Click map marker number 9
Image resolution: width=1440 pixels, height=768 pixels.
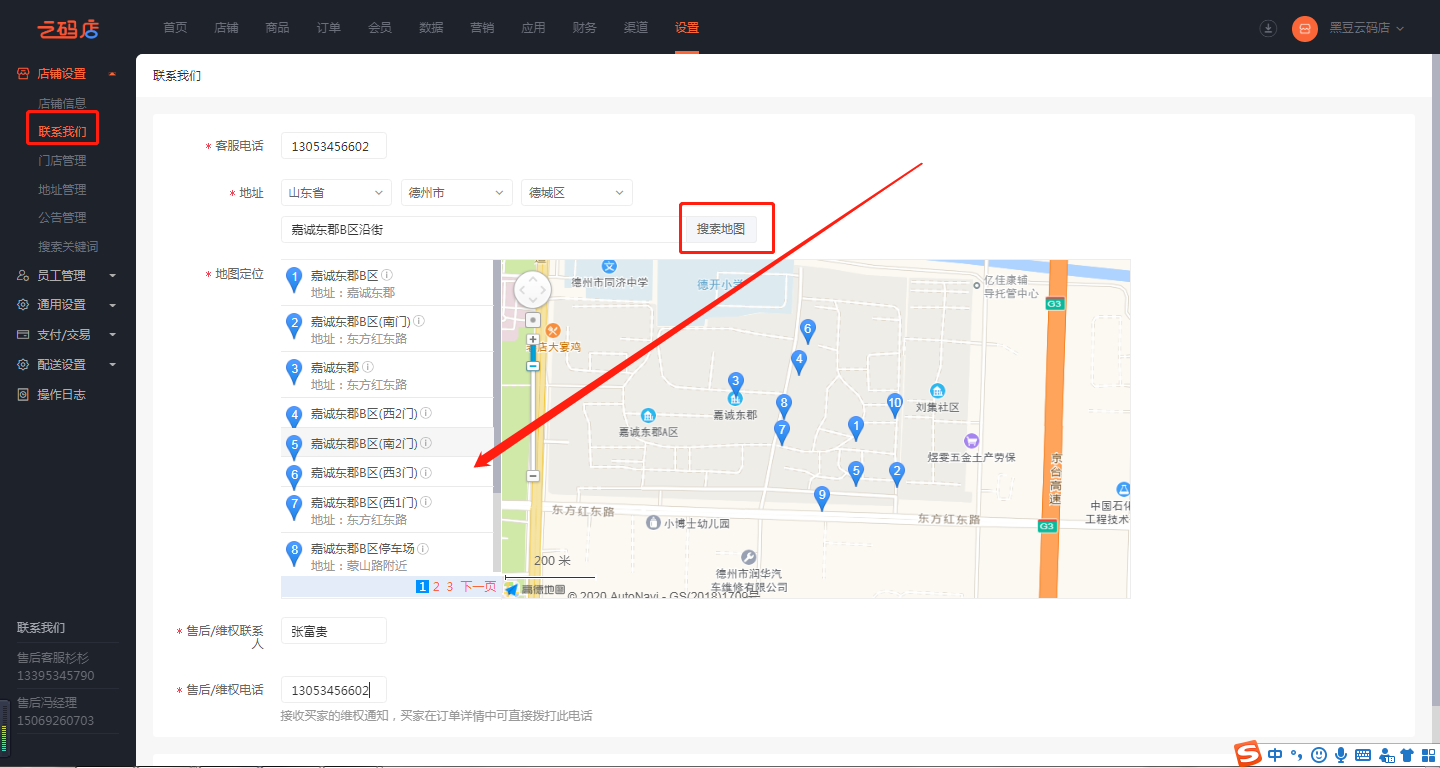tap(822, 497)
